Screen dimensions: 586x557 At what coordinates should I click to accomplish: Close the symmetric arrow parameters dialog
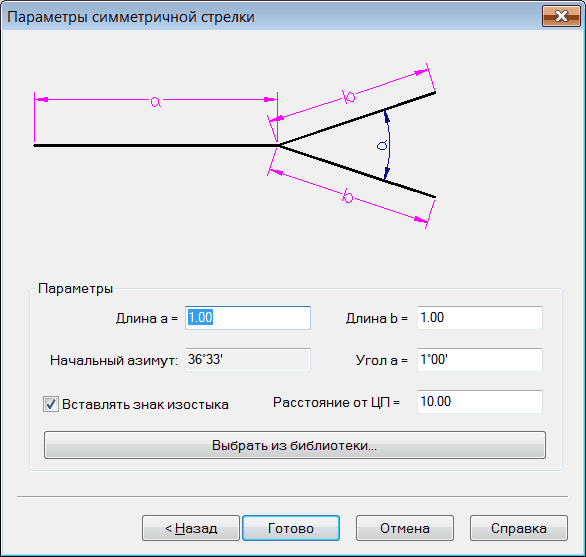[561, 16]
